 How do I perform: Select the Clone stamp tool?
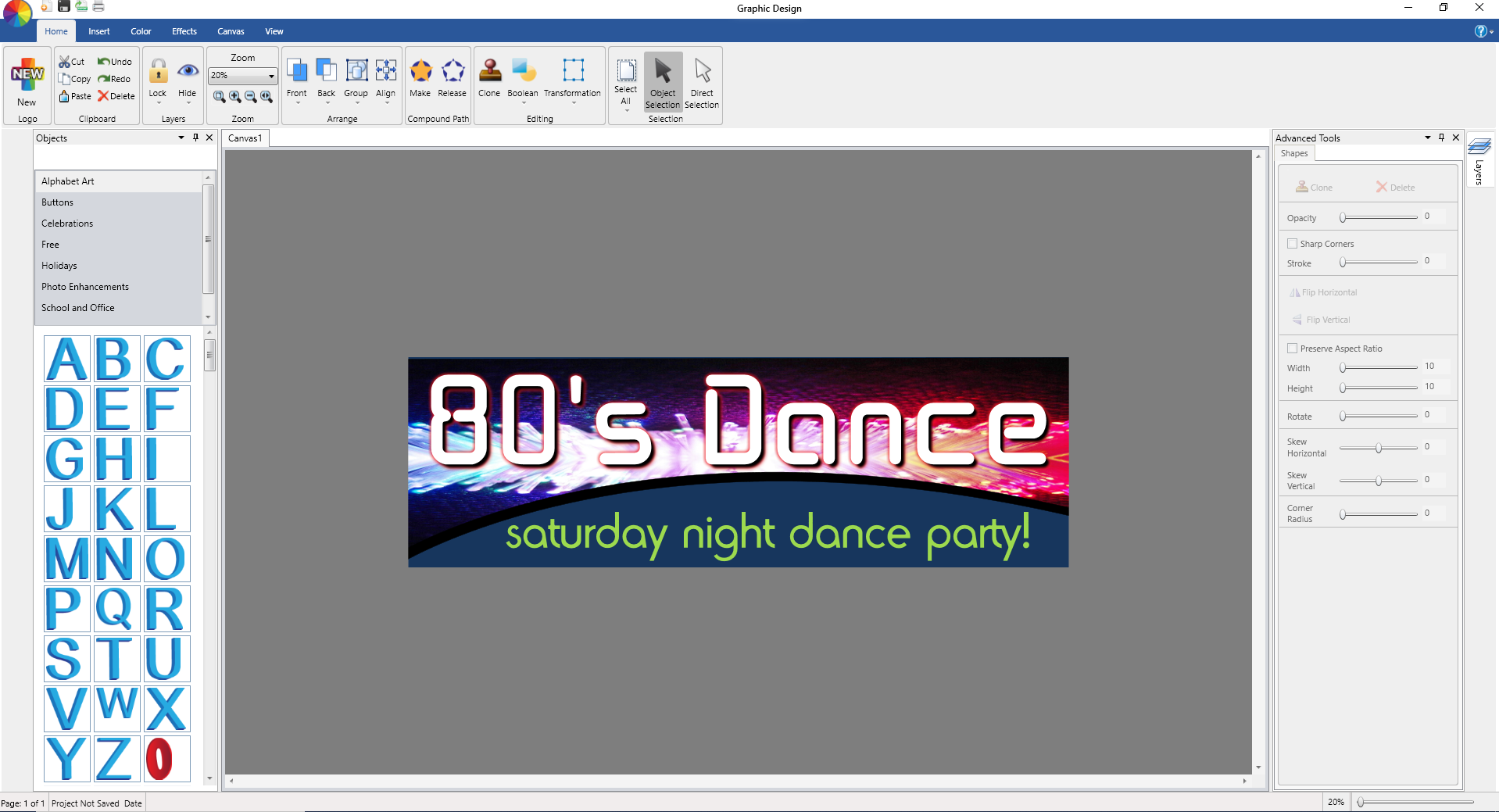(x=489, y=72)
